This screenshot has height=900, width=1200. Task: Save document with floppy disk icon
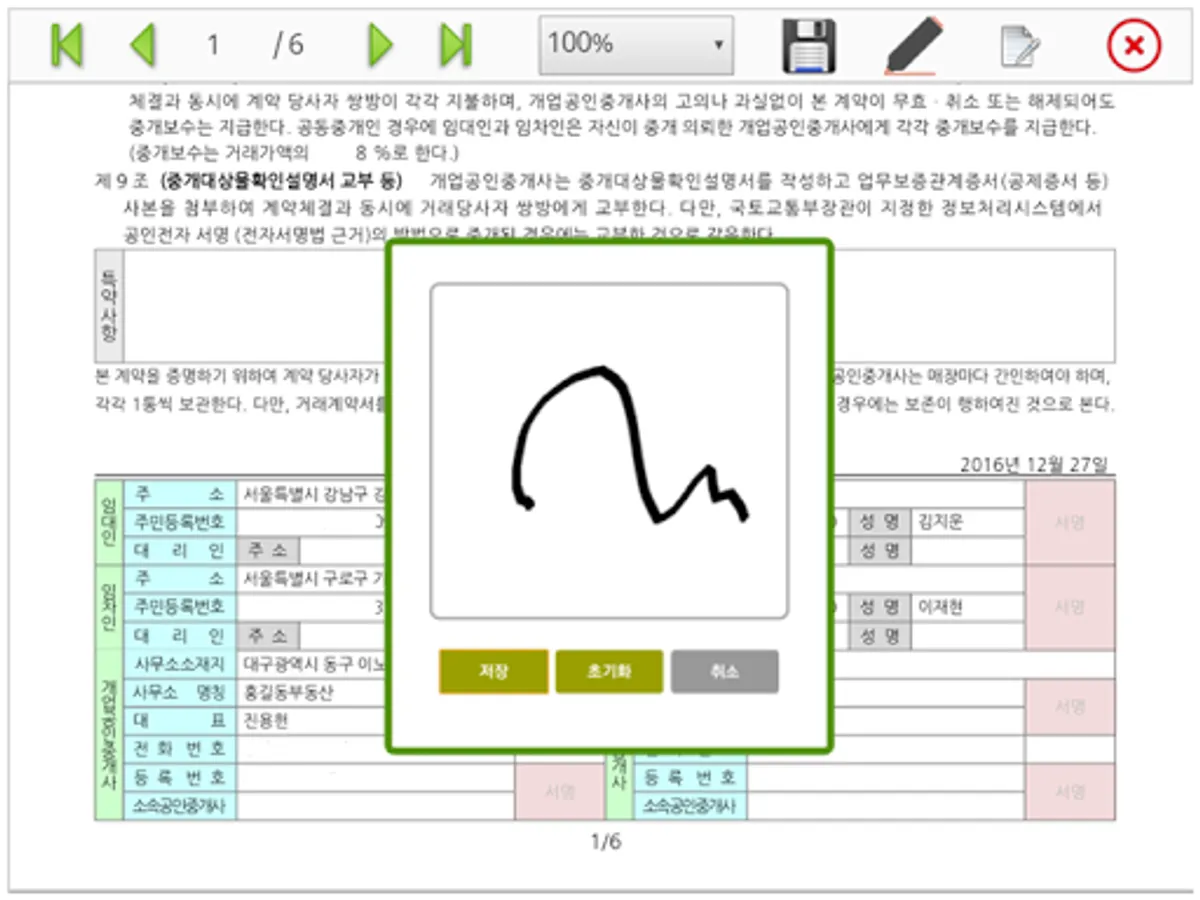808,45
